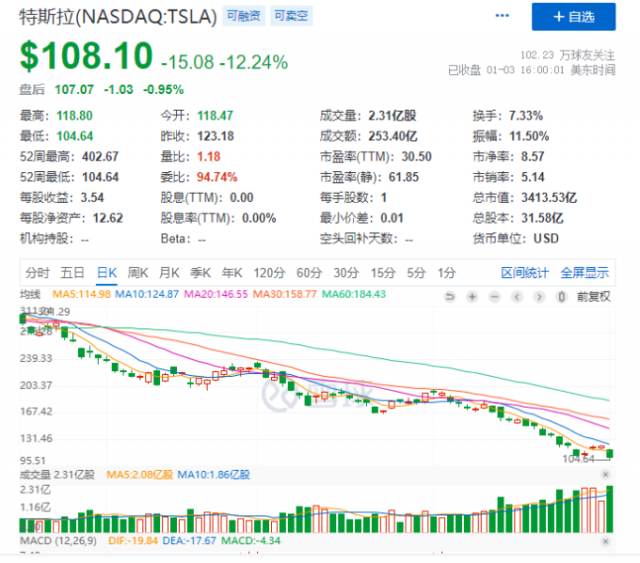640x563 pixels.
Task: Move chart left with previous arrow
Action: point(517,297)
